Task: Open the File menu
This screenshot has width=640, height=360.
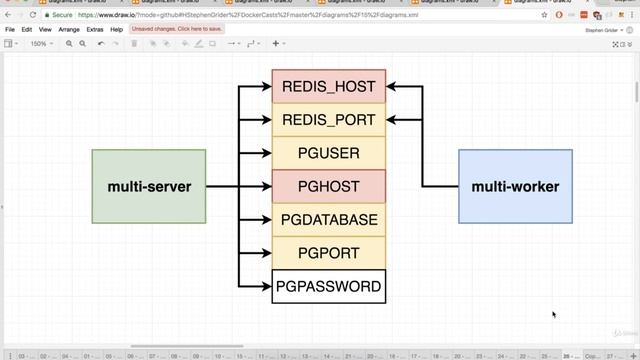Action: (10, 29)
